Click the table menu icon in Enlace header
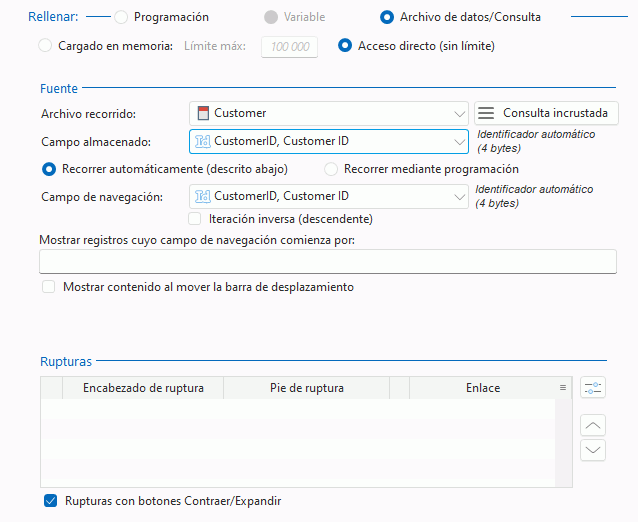The width and height of the screenshot is (638, 522). 563,388
